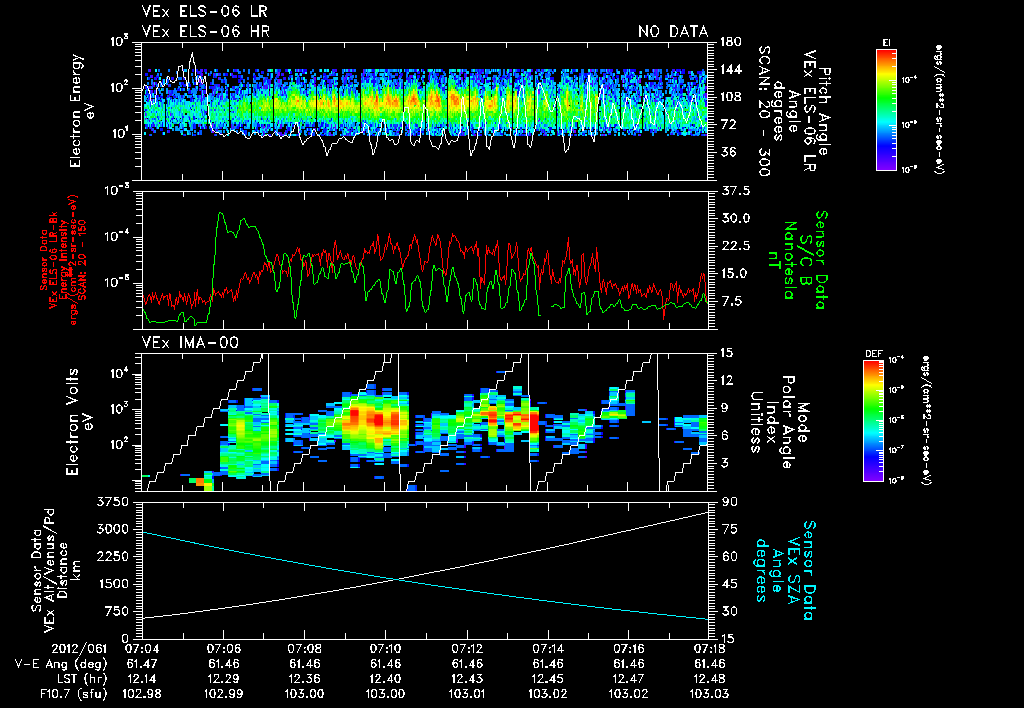Viewport: 1024px width, 708px height.
Task: Click the F10.7 value 102.99
Action: point(223,694)
